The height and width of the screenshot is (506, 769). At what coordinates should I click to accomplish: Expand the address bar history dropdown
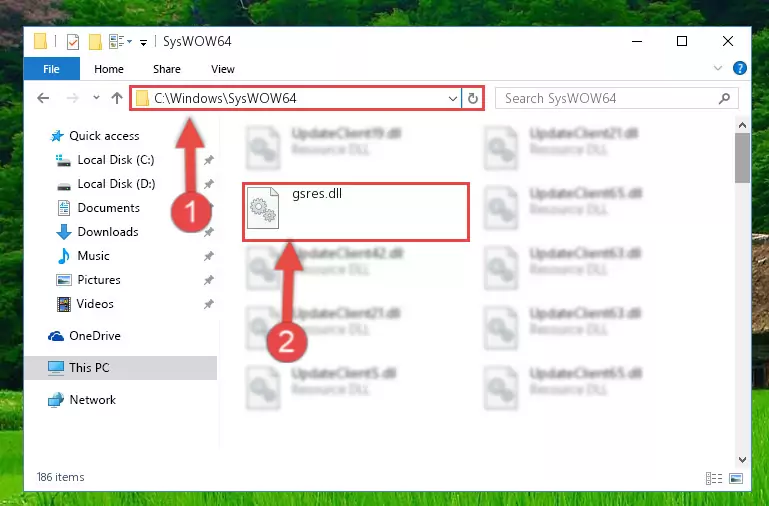click(x=453, y=99)
